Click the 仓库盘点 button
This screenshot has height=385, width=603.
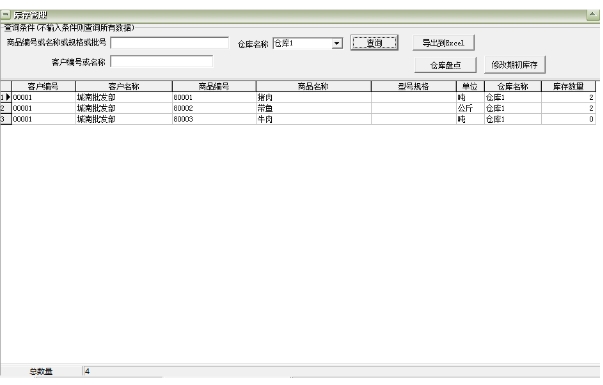point(445,65)
